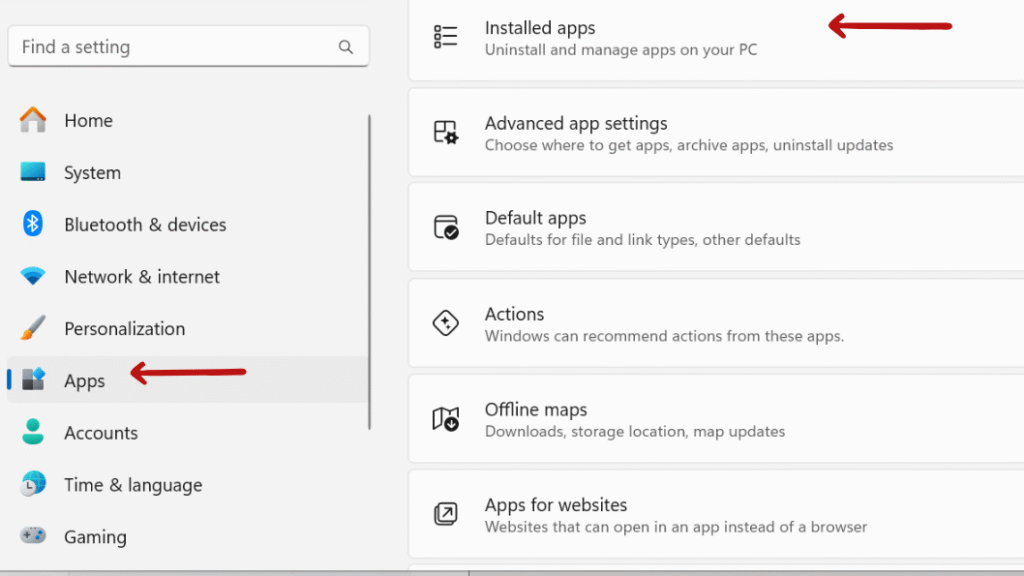Viewport: 1024px width, 576px height.
Task: Select the System monitor icon
Action: coord(33,172)
